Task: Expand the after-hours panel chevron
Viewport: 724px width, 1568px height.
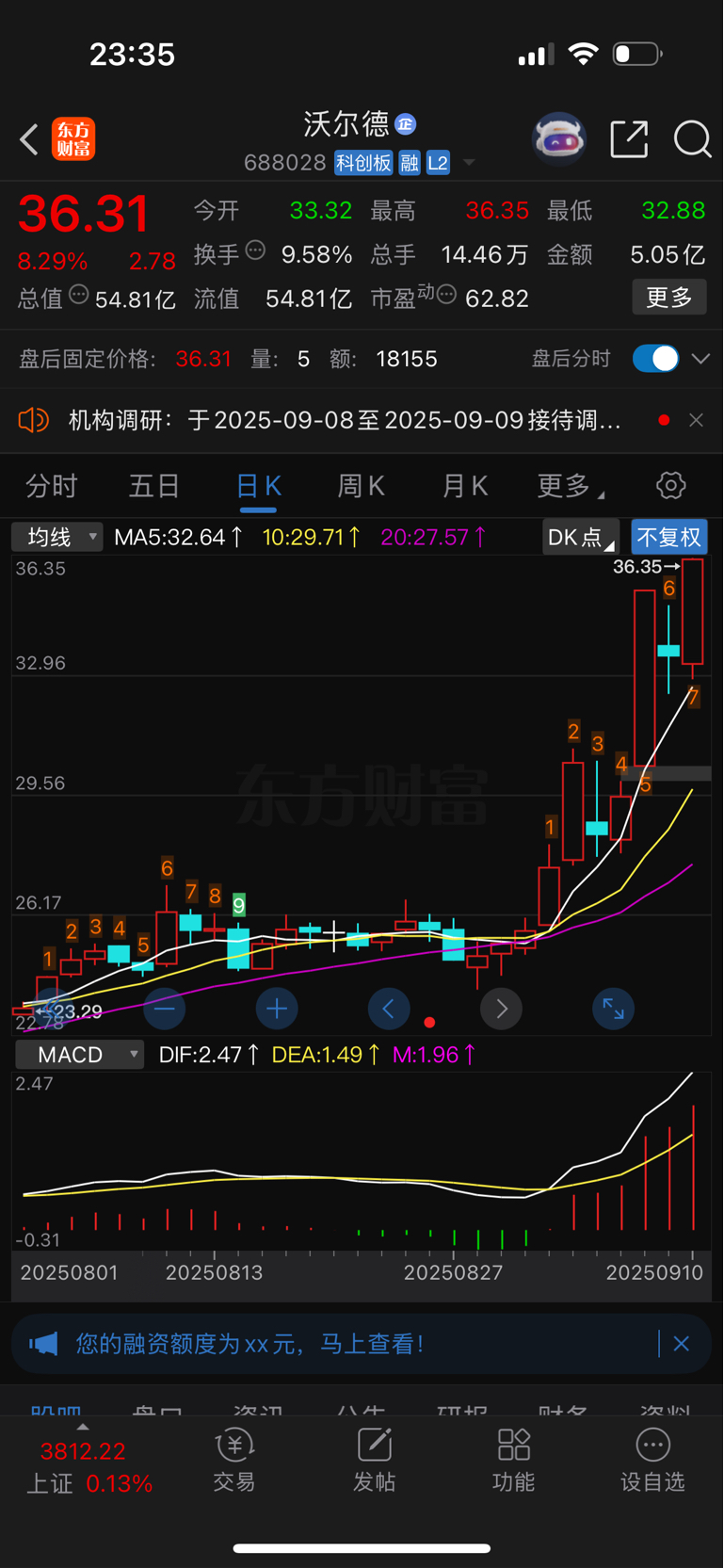Action: 700,359
